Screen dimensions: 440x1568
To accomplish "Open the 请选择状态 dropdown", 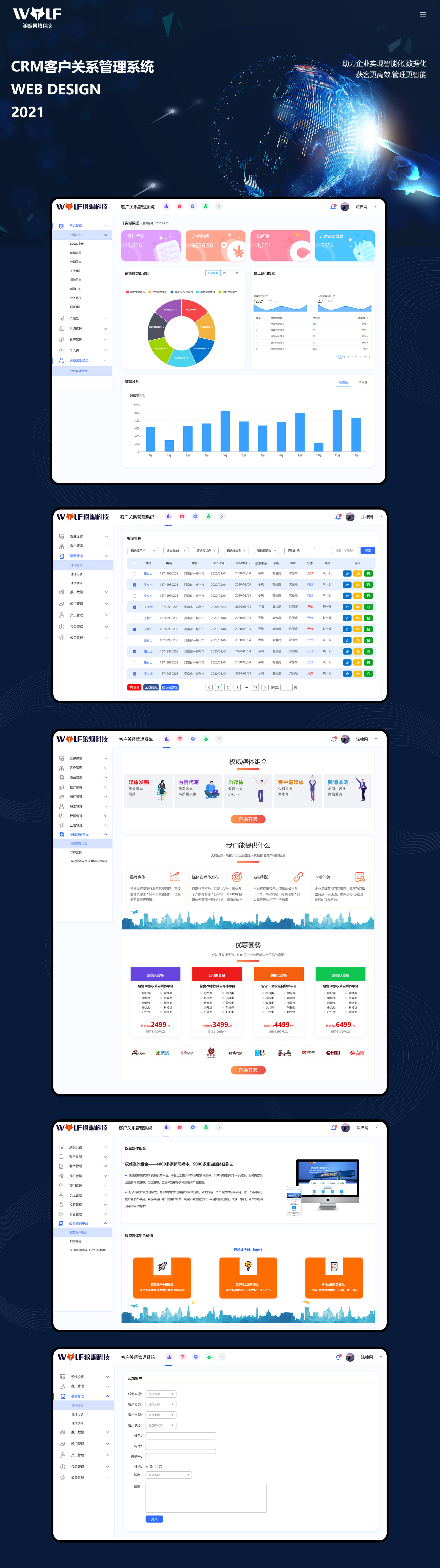I will coord(206,550).
